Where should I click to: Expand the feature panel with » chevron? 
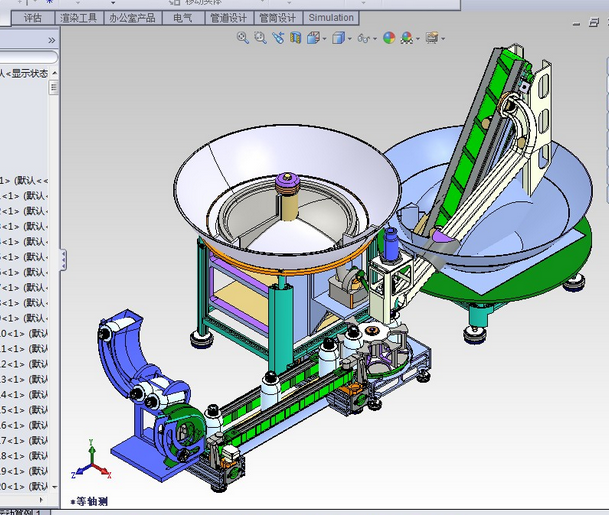coord(52,40)
